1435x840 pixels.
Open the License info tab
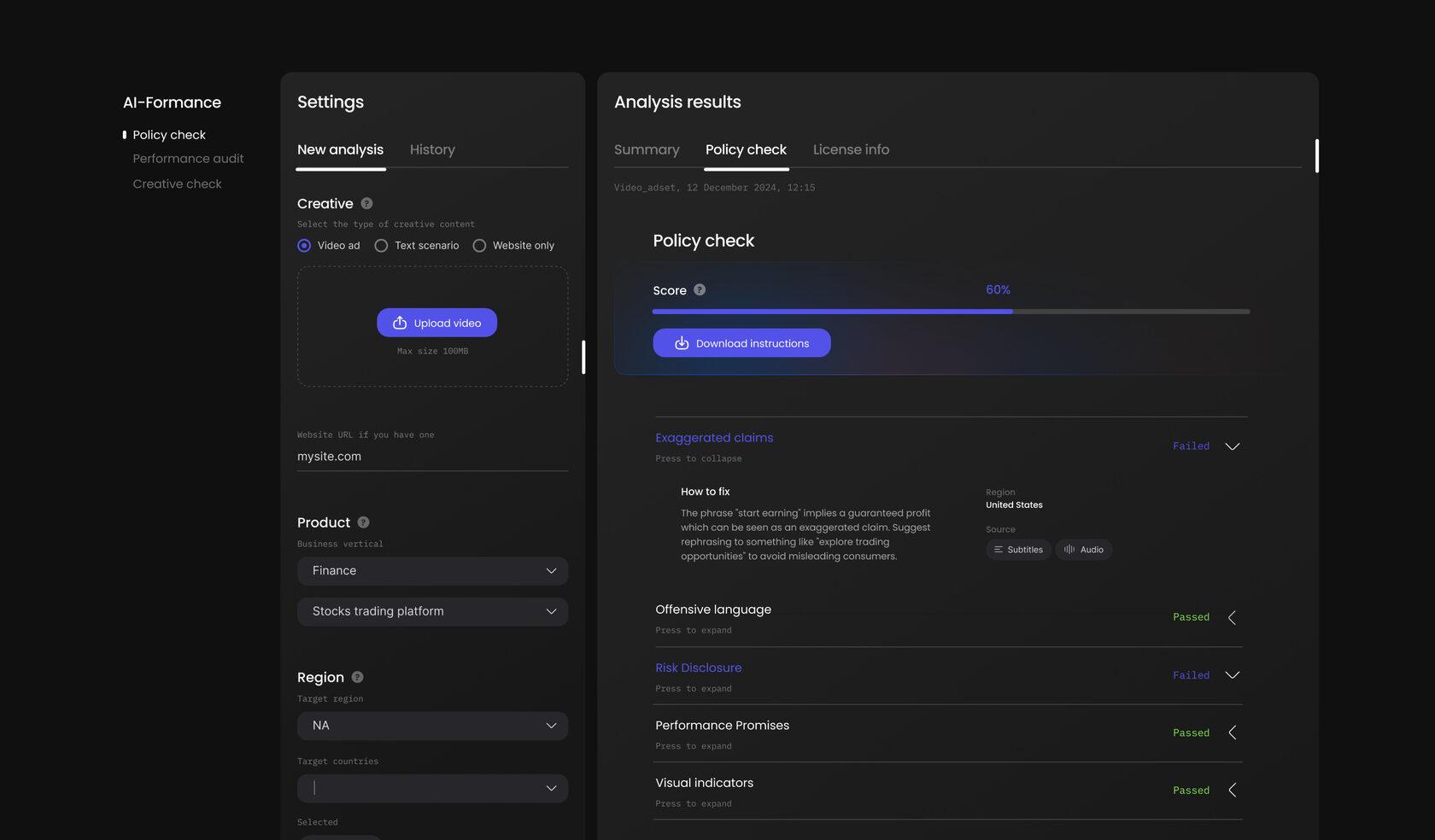pyautogui.click(x=851, y=150)
